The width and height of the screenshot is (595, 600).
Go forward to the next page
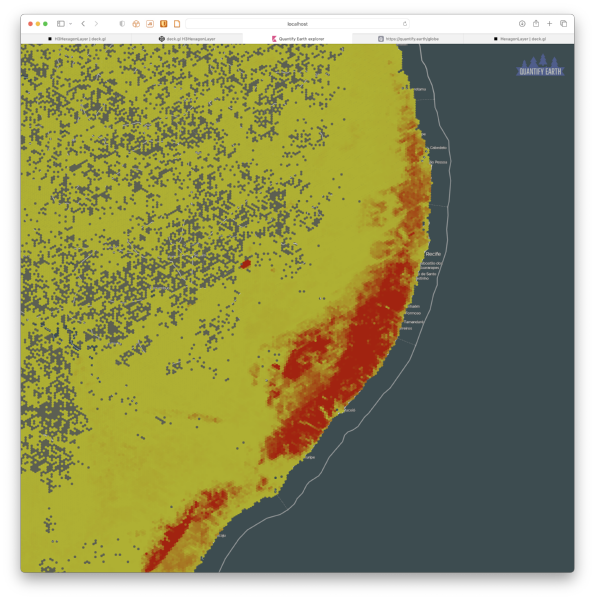click(96, 24)
